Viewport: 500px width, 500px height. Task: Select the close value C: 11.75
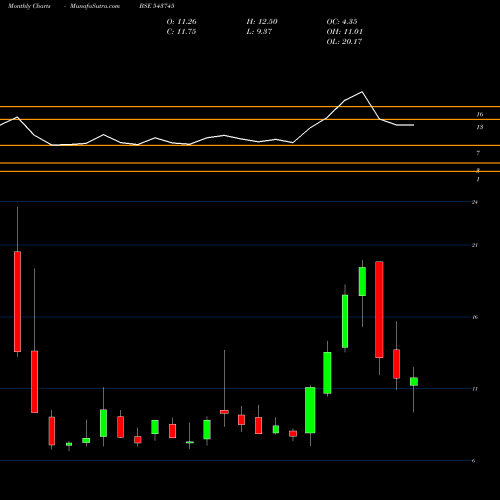pos(181,32)
